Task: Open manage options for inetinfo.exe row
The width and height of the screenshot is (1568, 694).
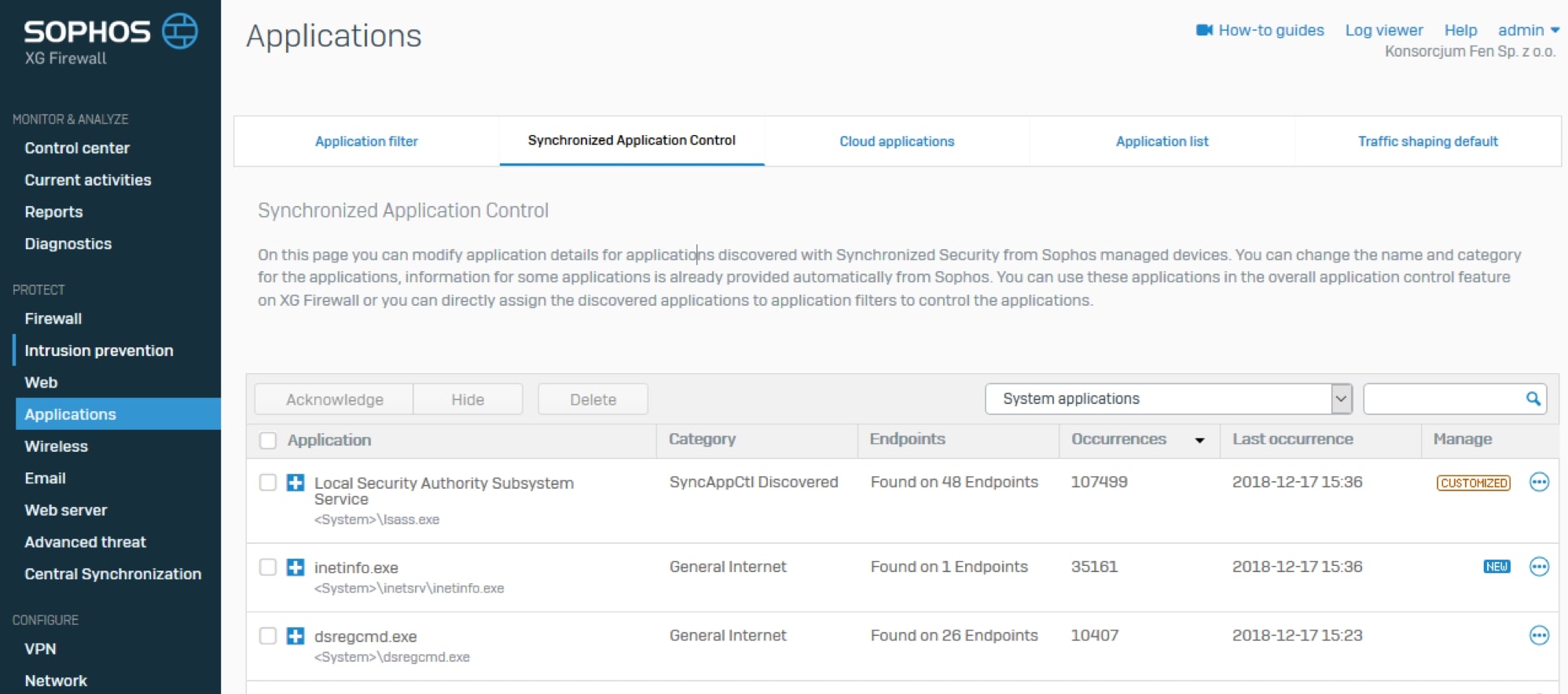Action: [1538, 567]
